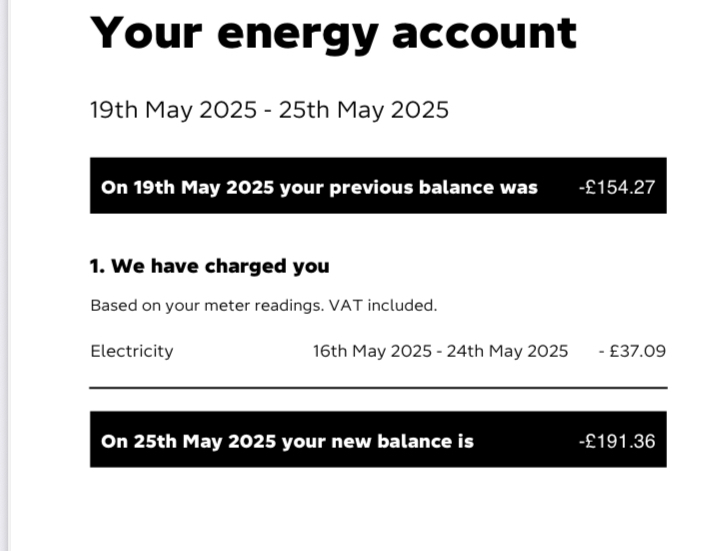Viewport: 702px width, 551px height.
Task: Click the "1. We have charged you" heading
Action: tap(210, 266)
